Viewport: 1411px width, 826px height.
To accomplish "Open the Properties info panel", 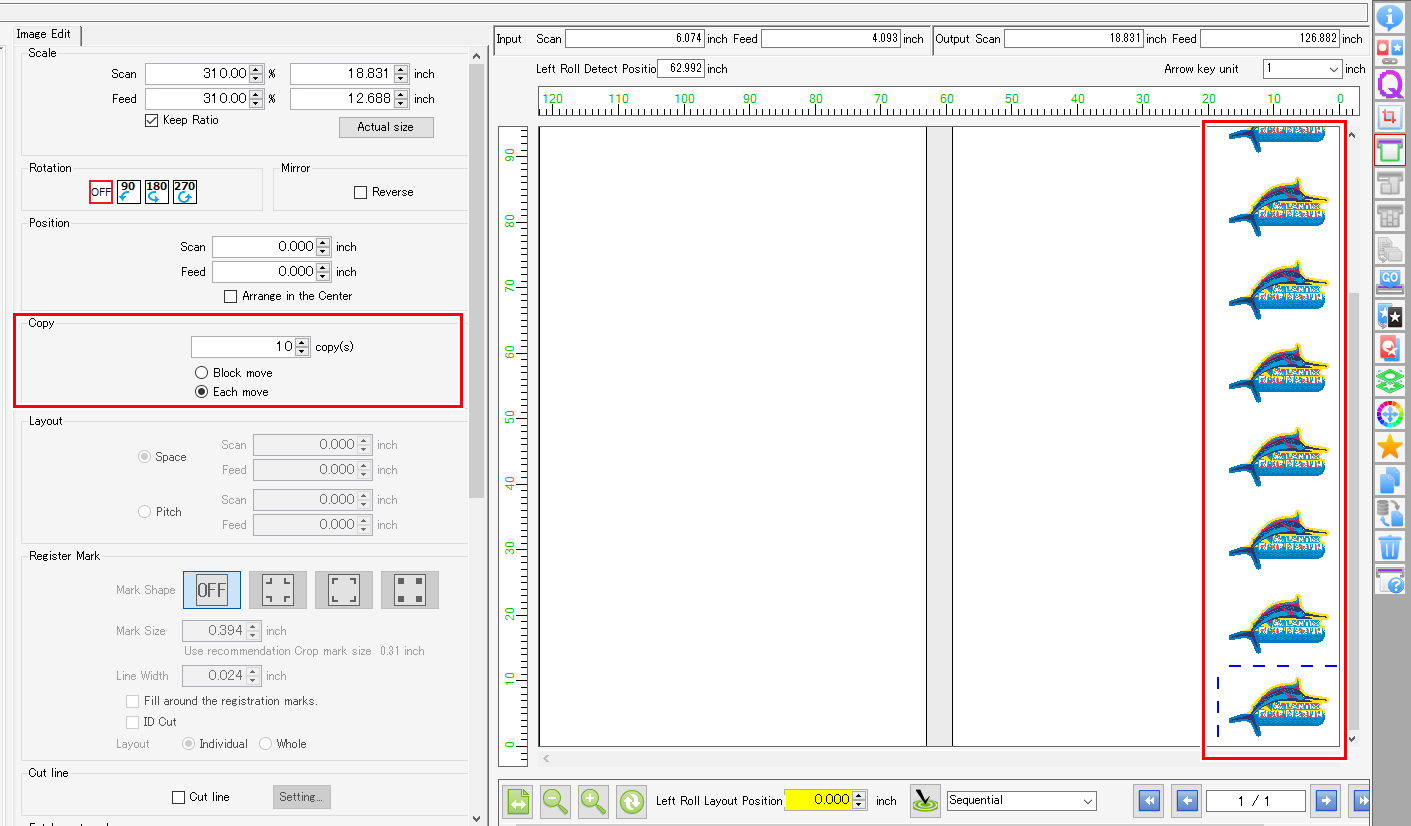I will coord(1390,16).
